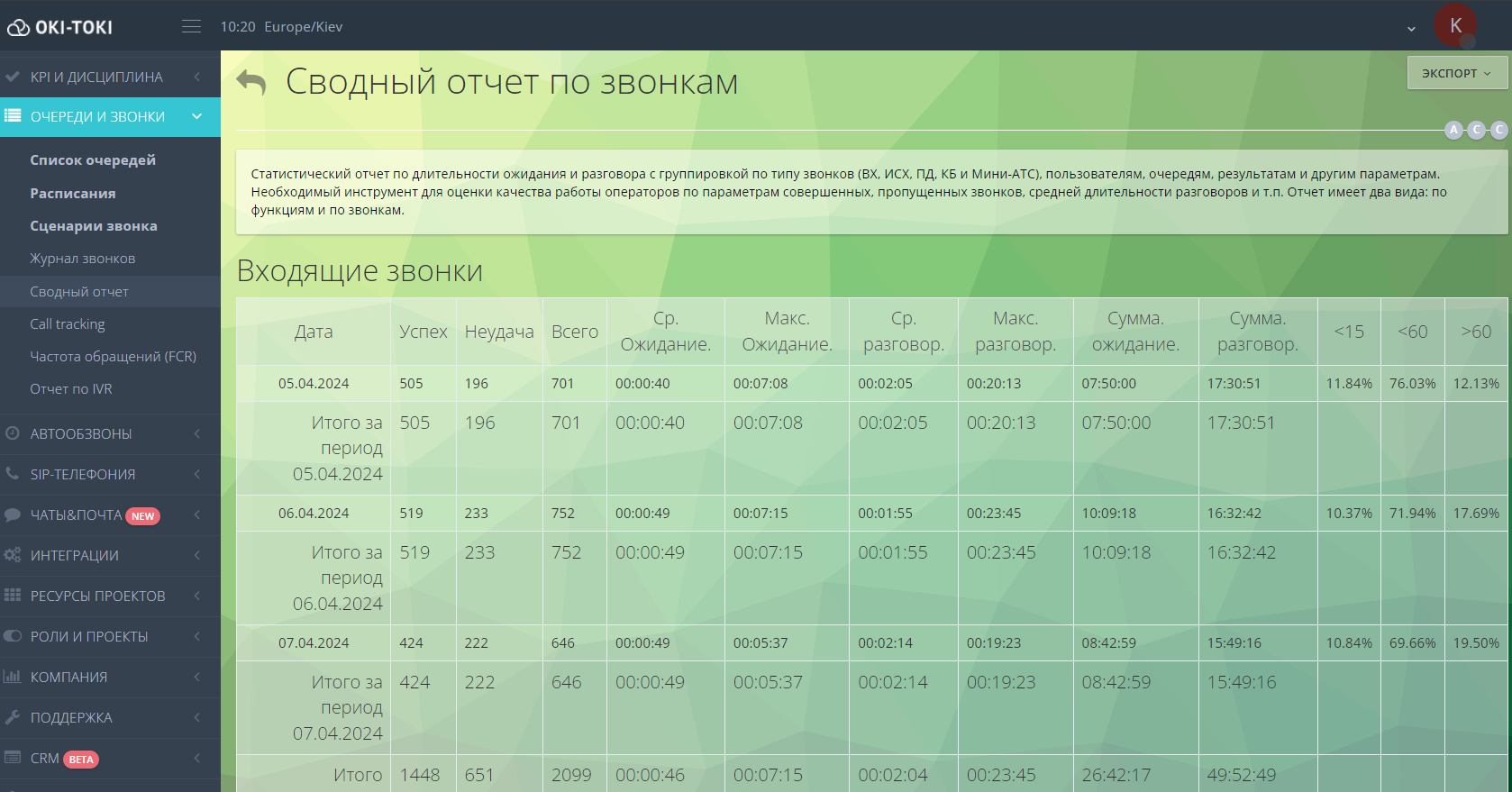Open Call tracking report
Viewport: 1512px width, 792px height.
(68, 323)
